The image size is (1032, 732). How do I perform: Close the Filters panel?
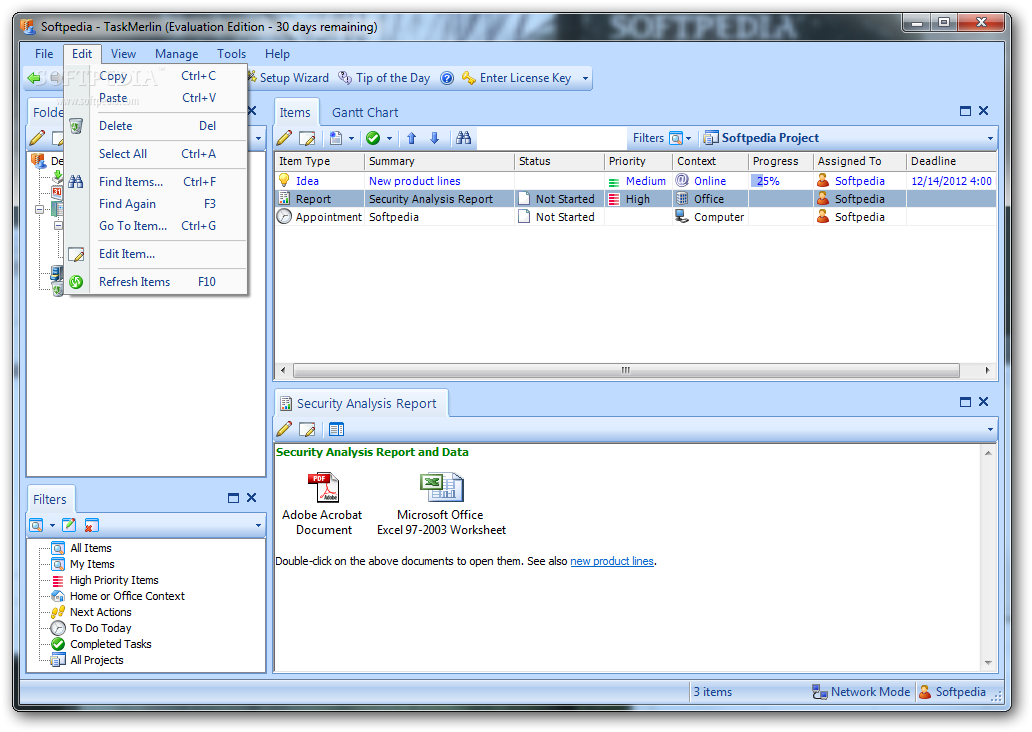click(x=251, y=498)
